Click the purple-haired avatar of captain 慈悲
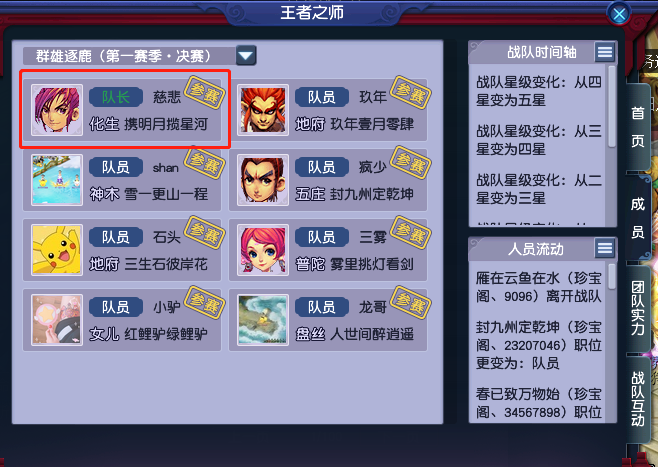Screen dimensions: 658x467 click(x=57, y=110)
